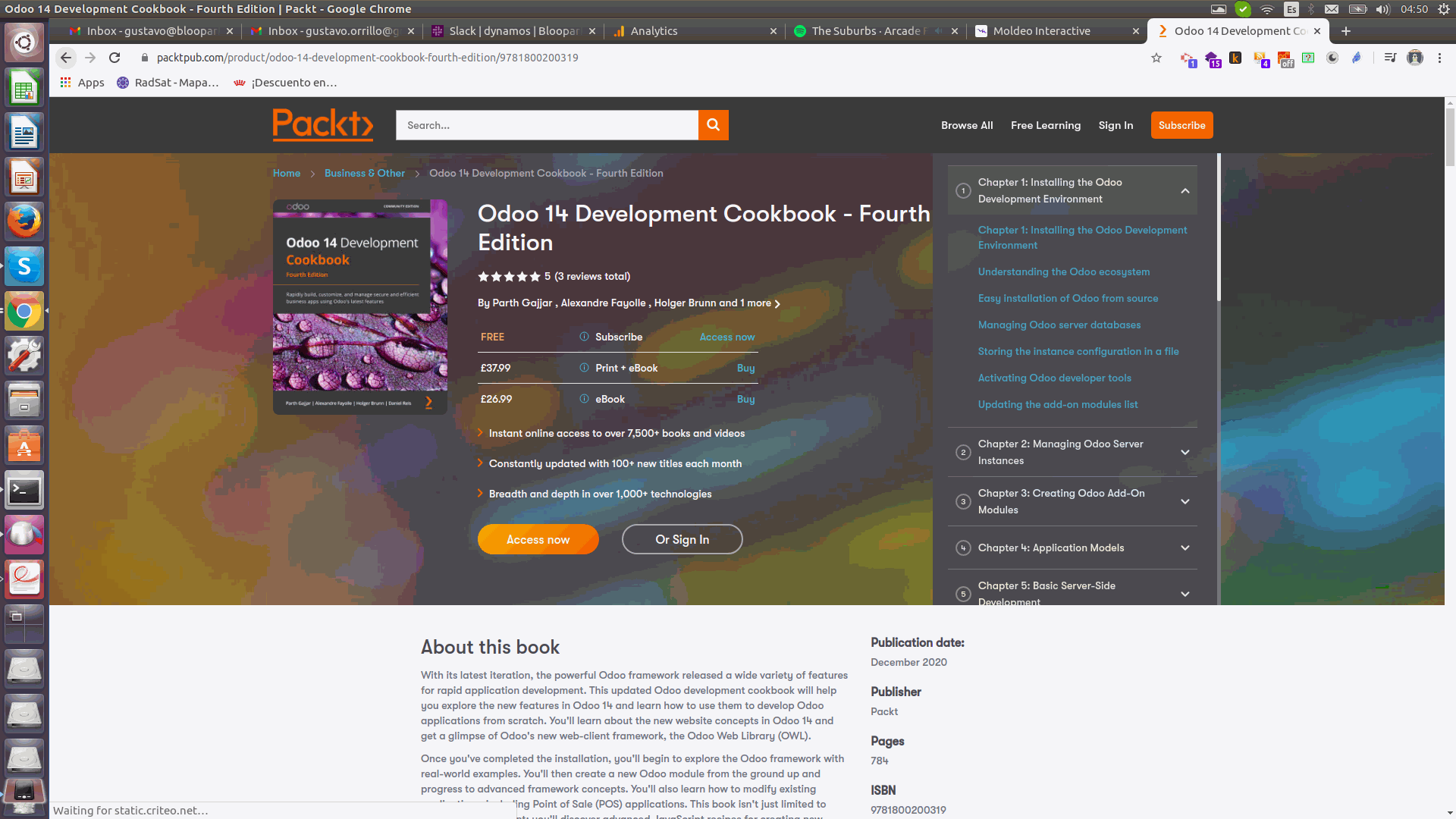1456x819 pixels.
Task: Click the Chrome profile avatar icon
Action: click(1414, 58)
